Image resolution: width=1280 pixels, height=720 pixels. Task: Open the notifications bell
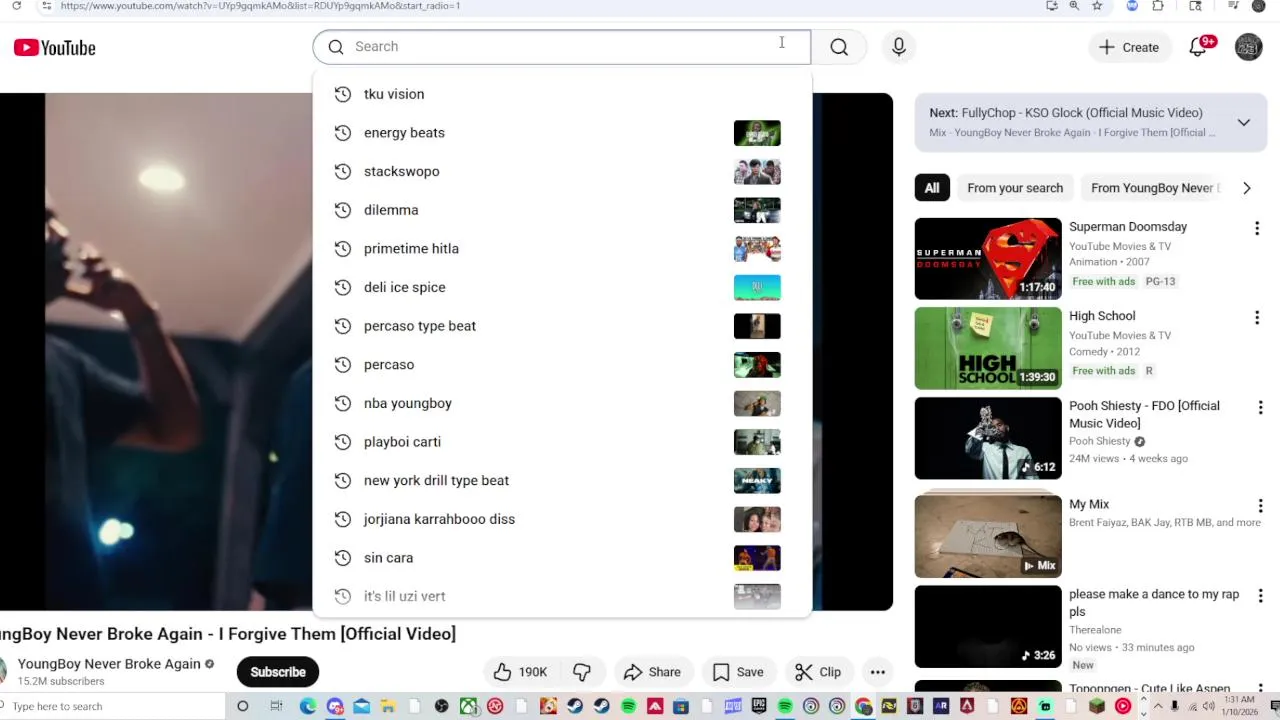(x=1198, y=47)
